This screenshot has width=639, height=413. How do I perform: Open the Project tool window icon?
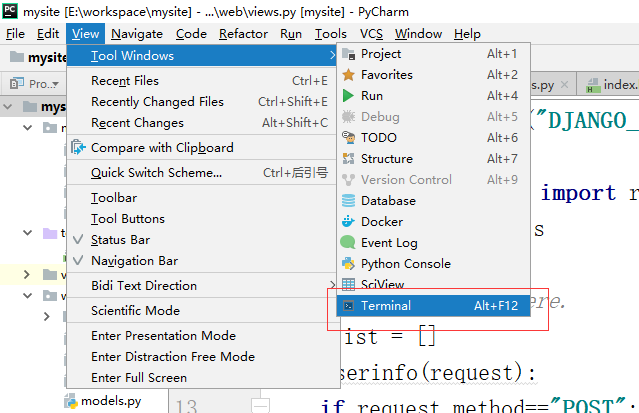tap(348, 54)
